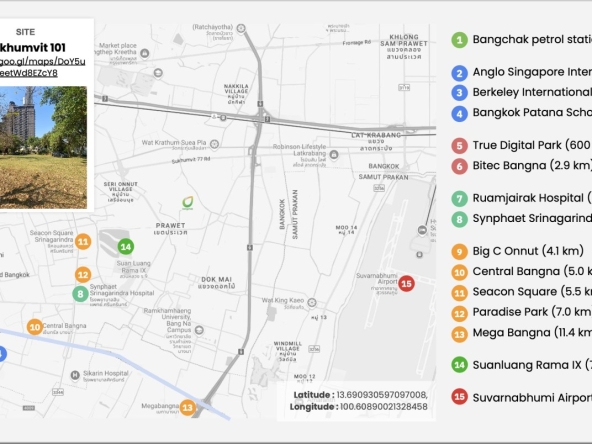This screenshot has height=444, width=592.
Task: Click the Sikarin Hospital H pin
Action: [75, 375]
